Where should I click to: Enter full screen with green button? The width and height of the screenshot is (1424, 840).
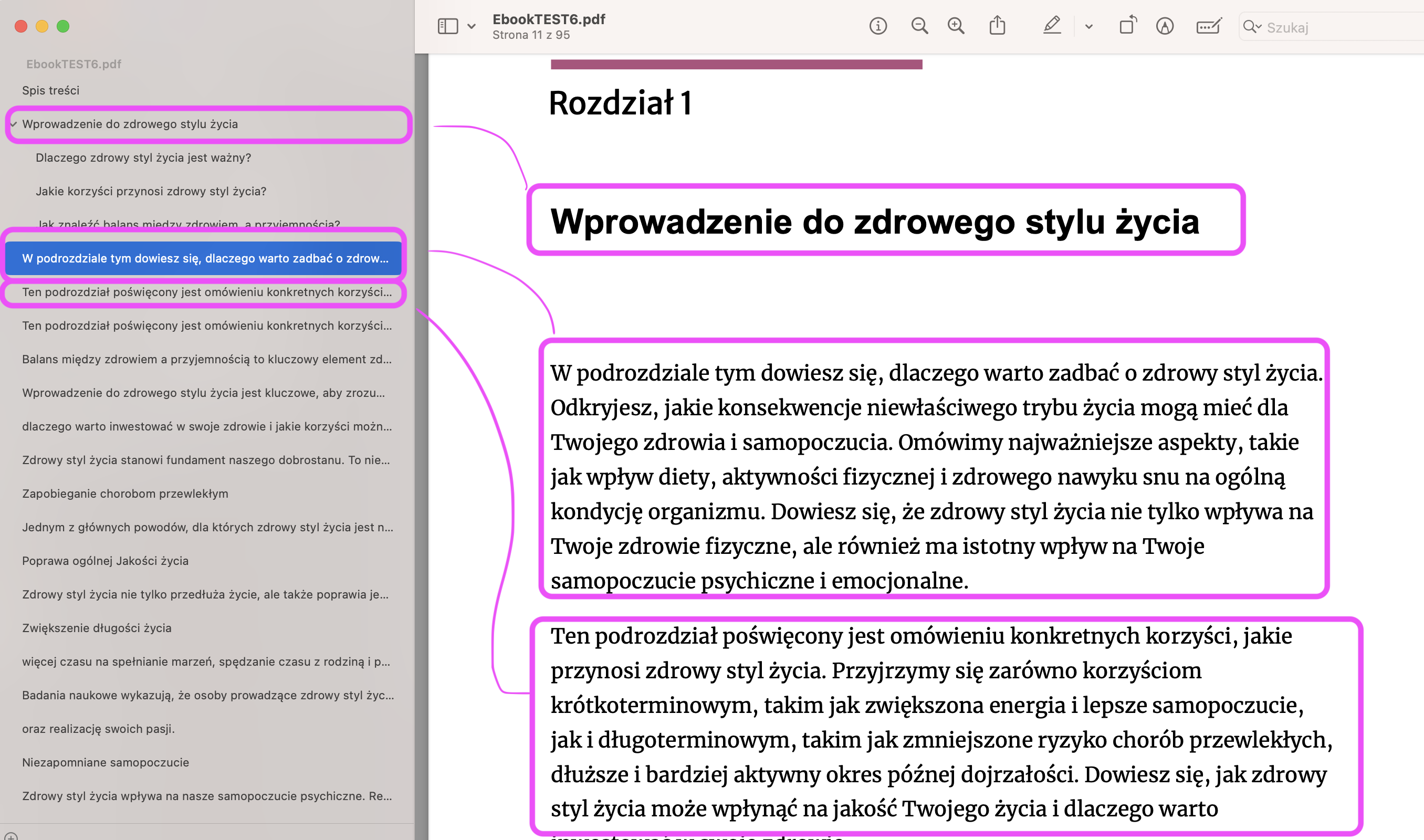pos(63,26)
